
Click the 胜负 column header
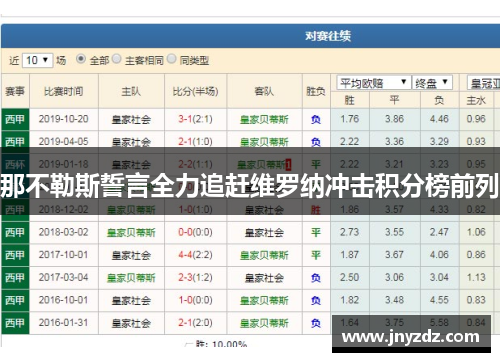coord(316,91)
